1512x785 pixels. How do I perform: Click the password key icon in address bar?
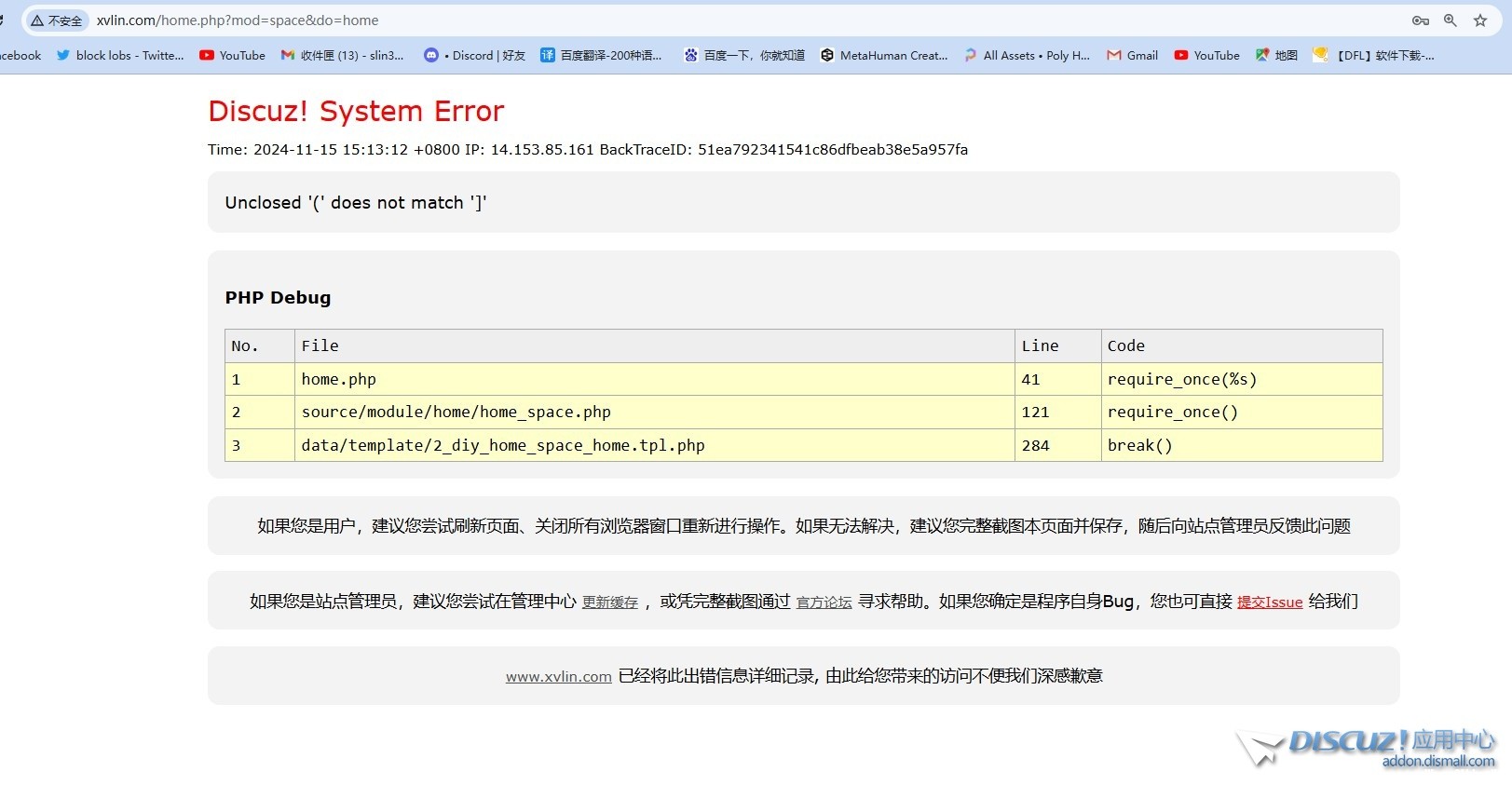(x=1420, y=20)
